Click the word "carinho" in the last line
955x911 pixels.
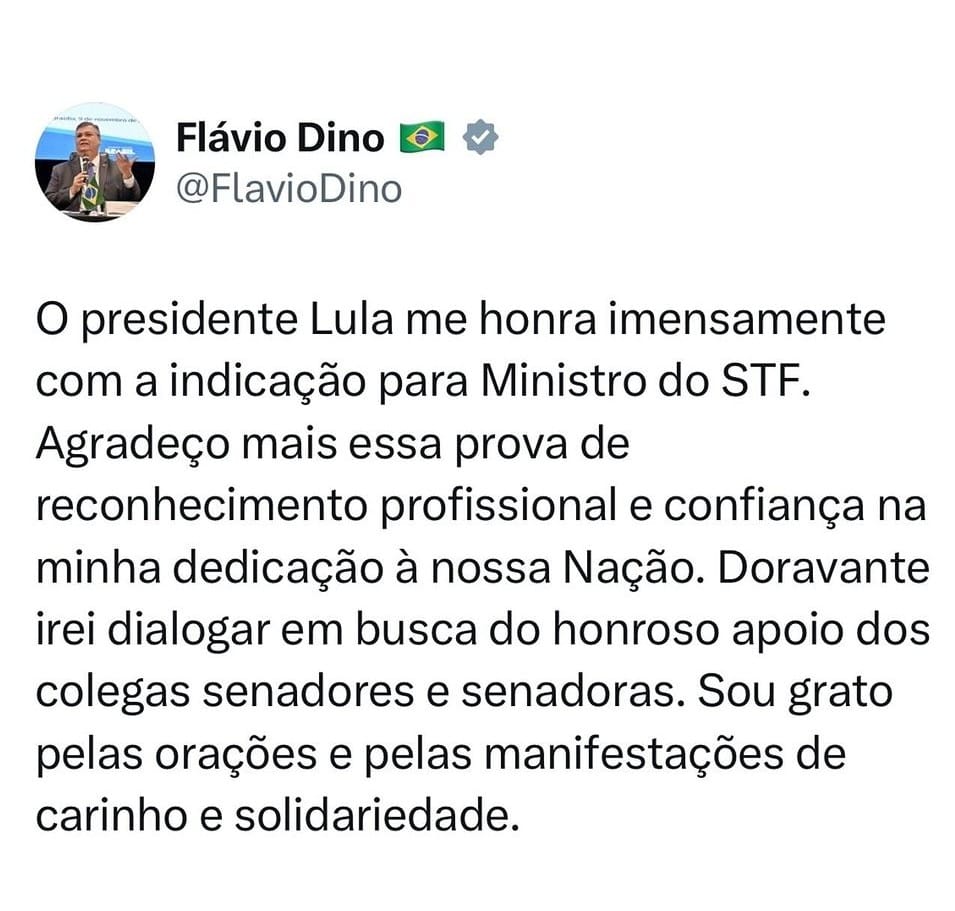click(111, 815)
